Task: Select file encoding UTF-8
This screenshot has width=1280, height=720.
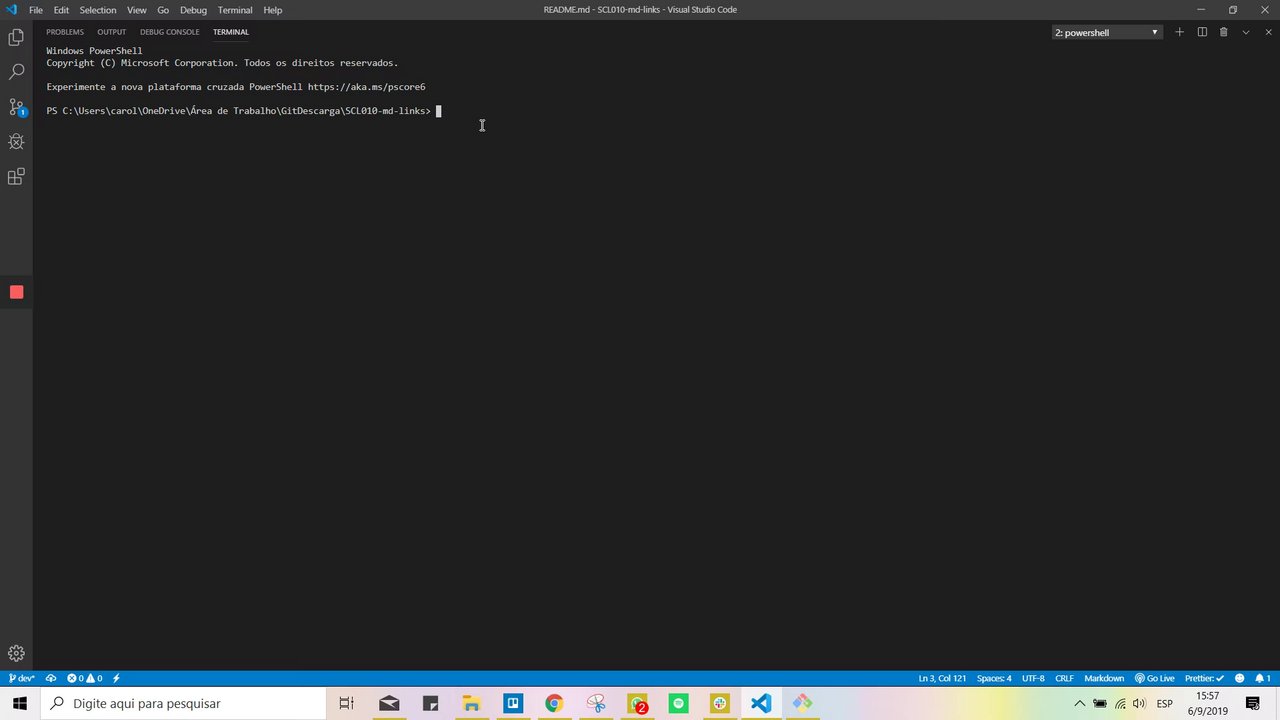Action: pos(1033,678)
